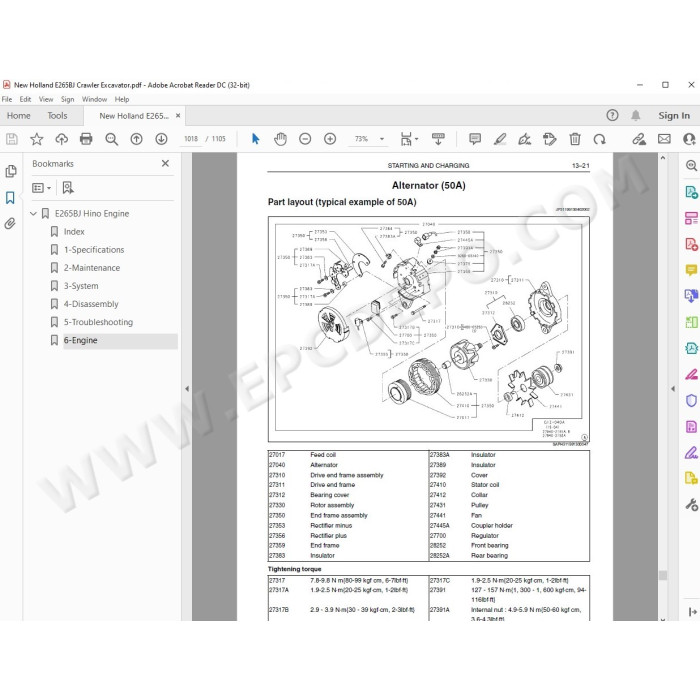700x700 pixels.
Task: Open fit page options tool
Action: point(408,139)
